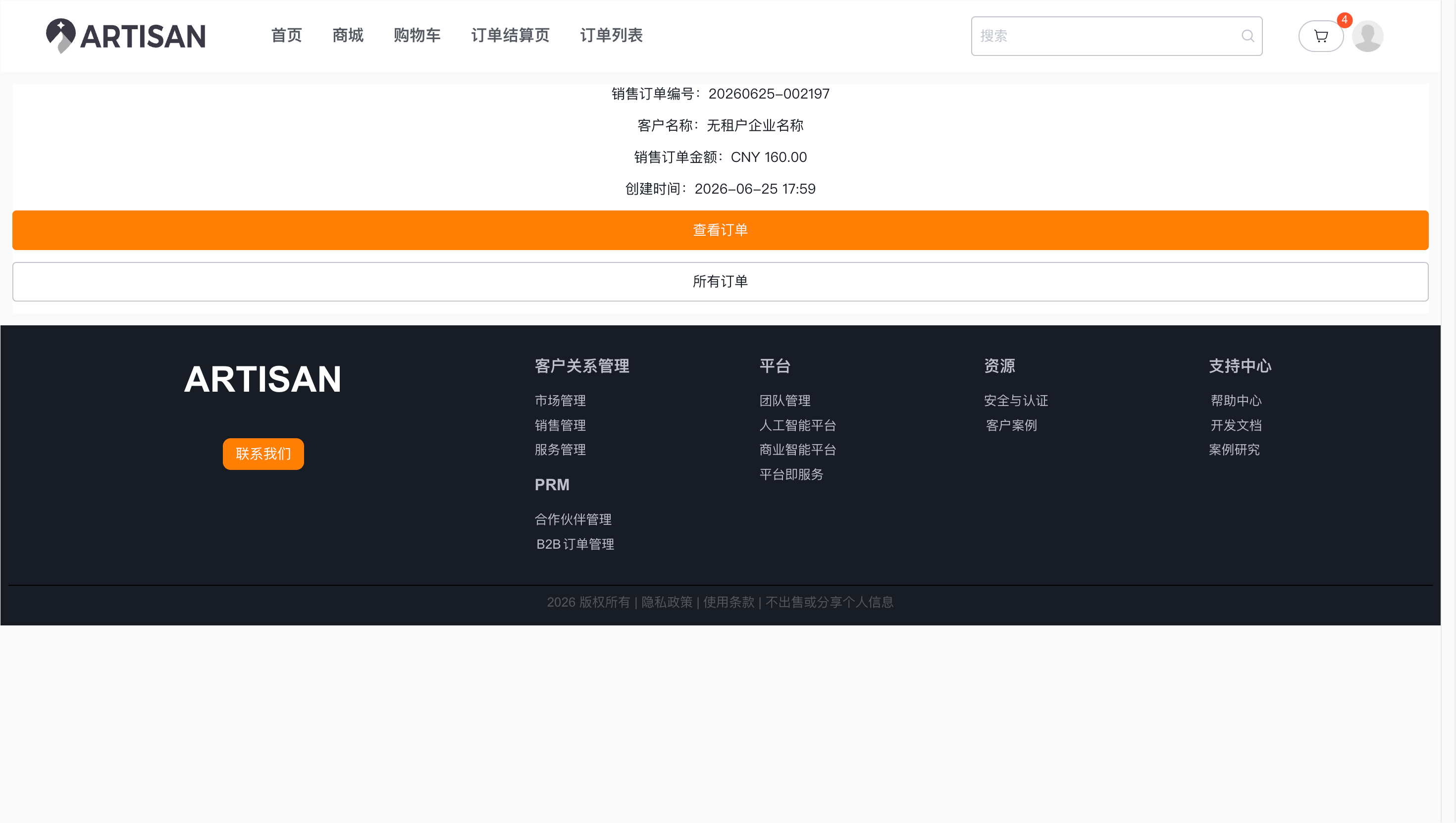
Task: Navigate to 订单结算页
Action: coord(511,35)
